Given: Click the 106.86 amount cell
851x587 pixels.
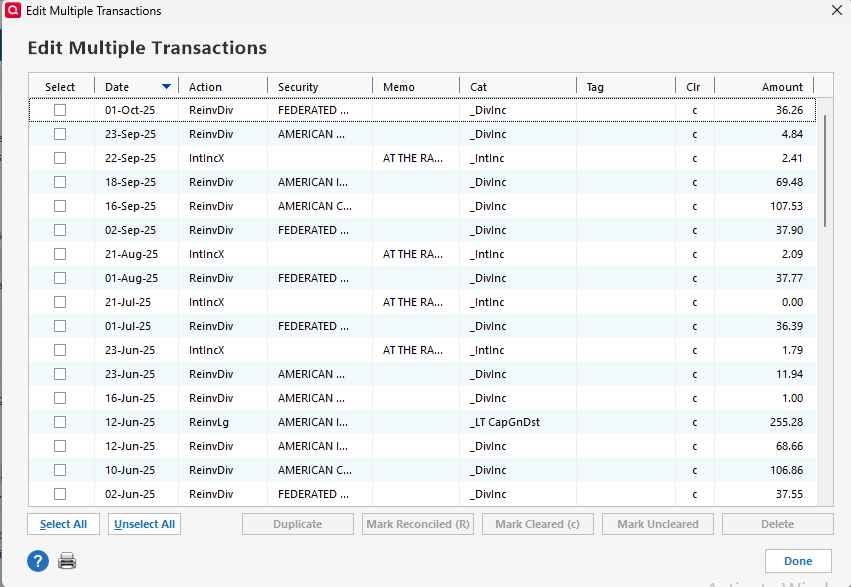Looking at the screenshot, I should tap(786, 470).
